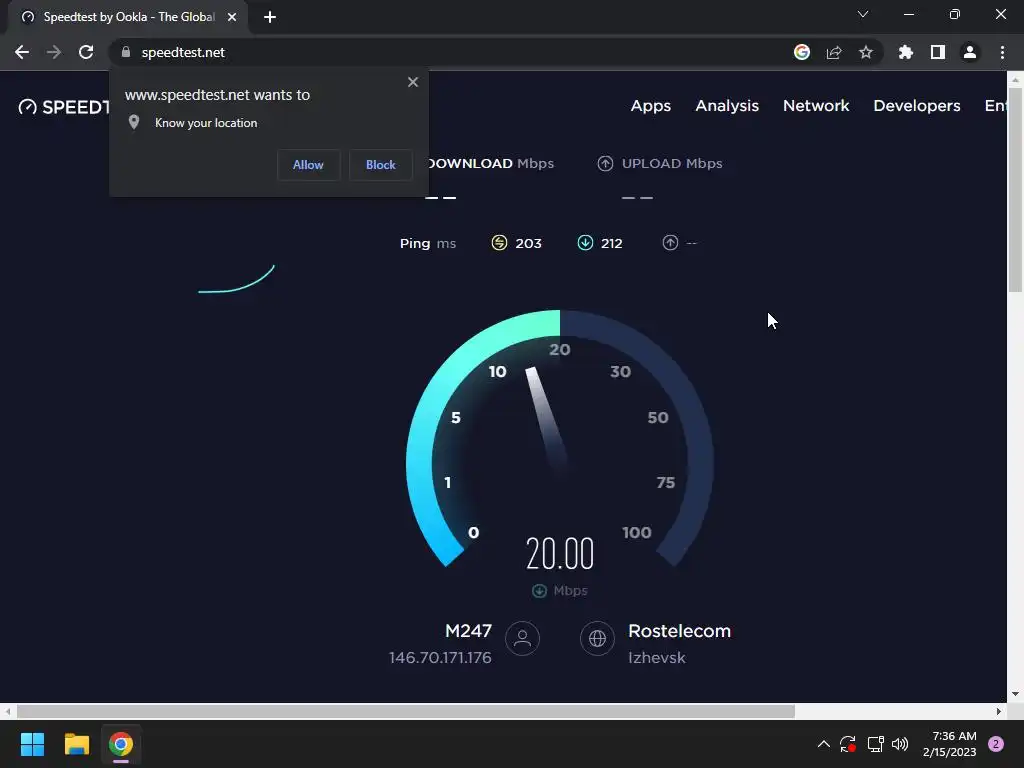This screenshot has height=768, width=1024.
Task: Open the Apps menu item
Action: [650, 106]
